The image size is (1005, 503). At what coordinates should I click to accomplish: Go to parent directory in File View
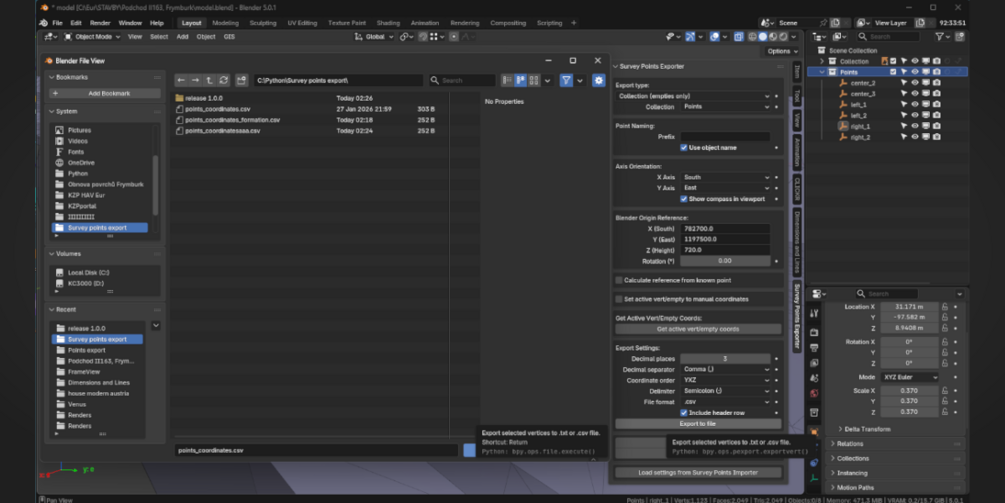210,80
